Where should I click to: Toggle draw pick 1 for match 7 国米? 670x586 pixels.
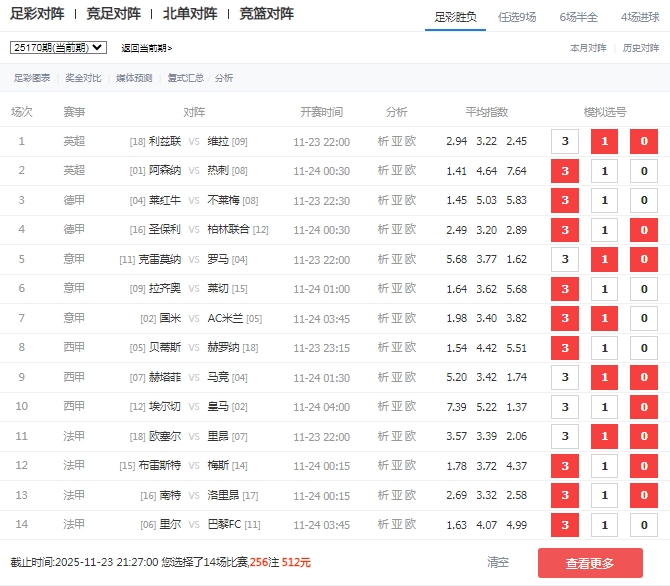604,319
